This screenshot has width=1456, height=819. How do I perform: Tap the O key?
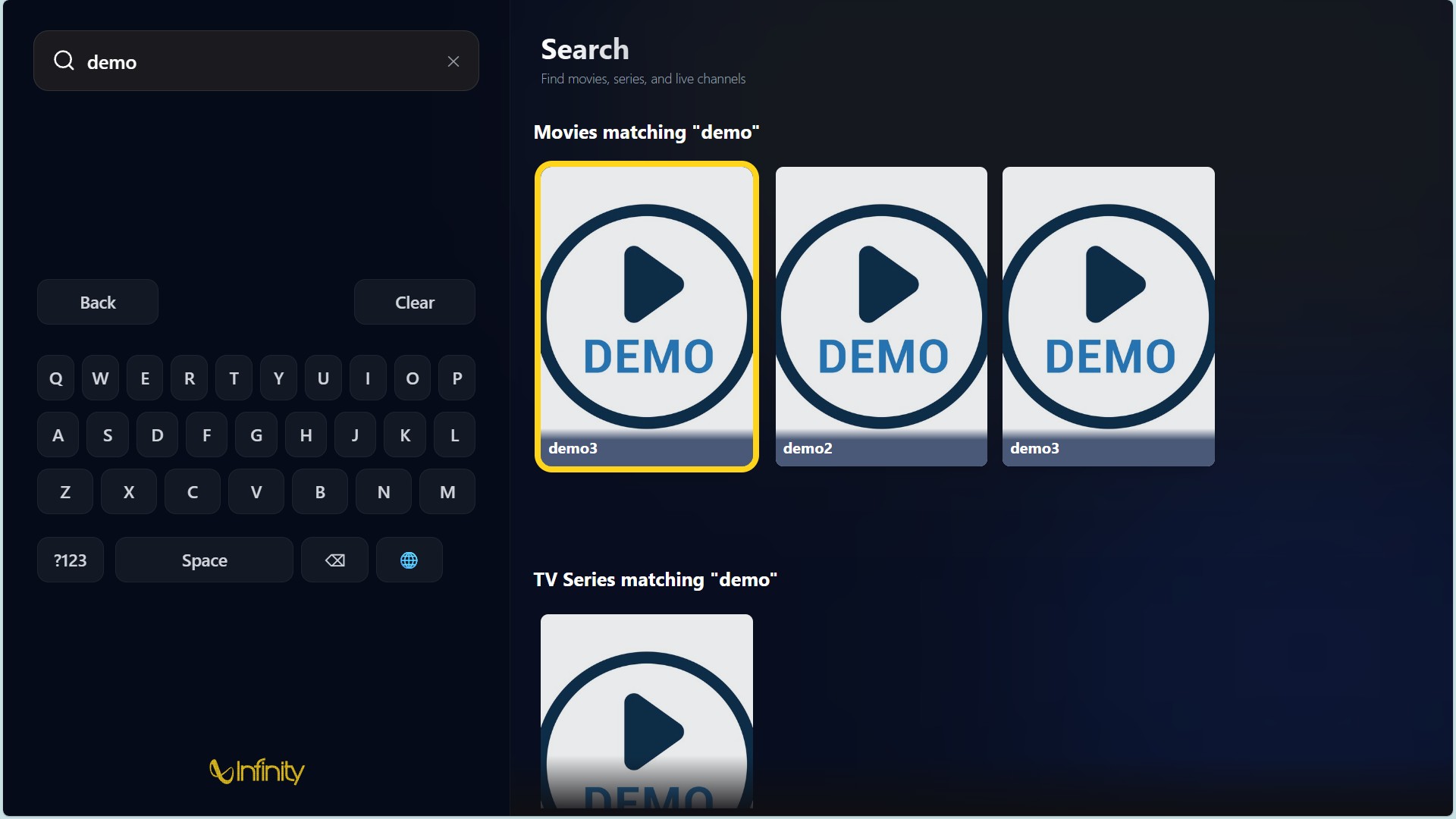tap(413, 378)
